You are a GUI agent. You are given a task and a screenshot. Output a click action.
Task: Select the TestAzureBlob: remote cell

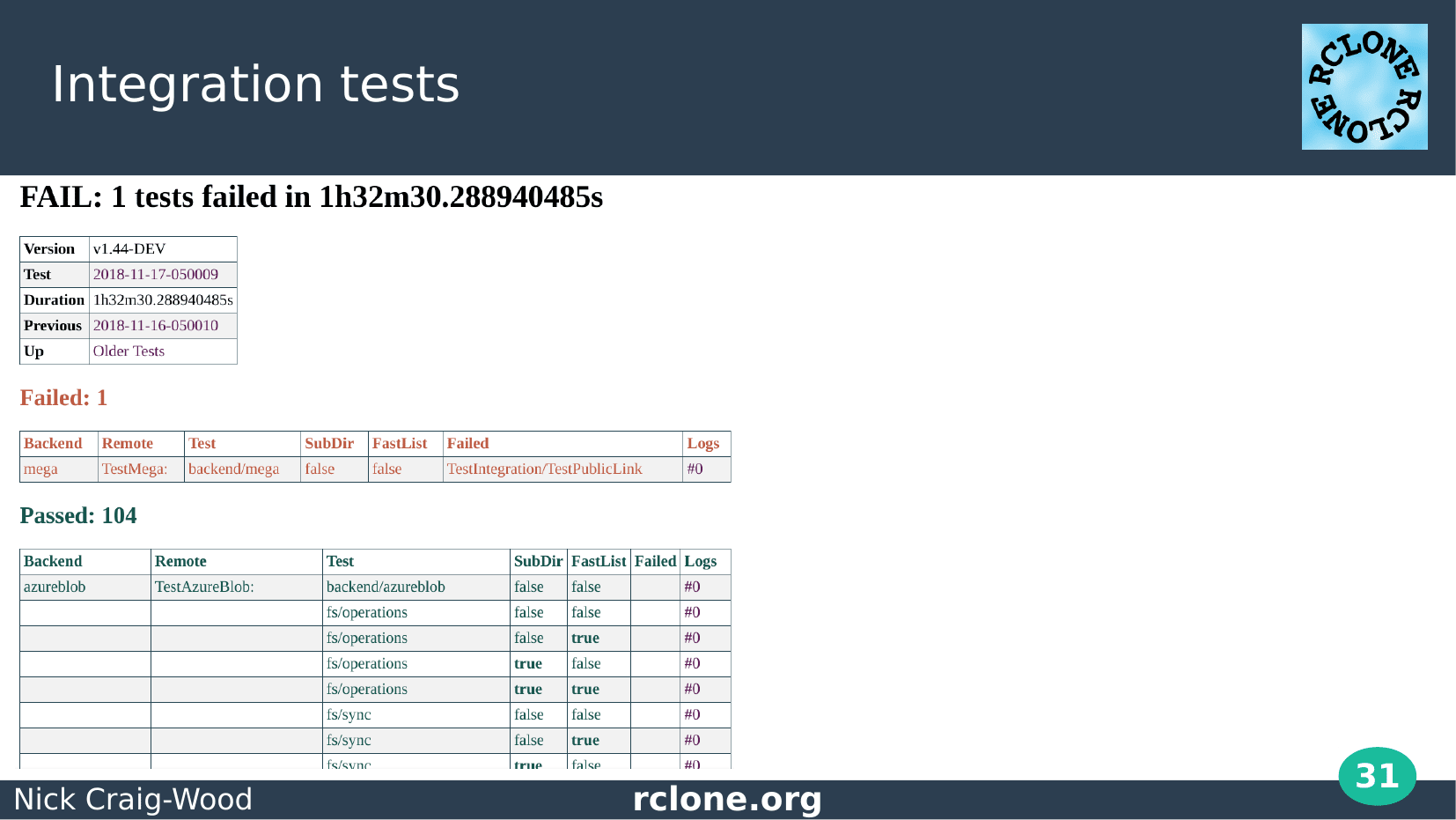[236, 587]
